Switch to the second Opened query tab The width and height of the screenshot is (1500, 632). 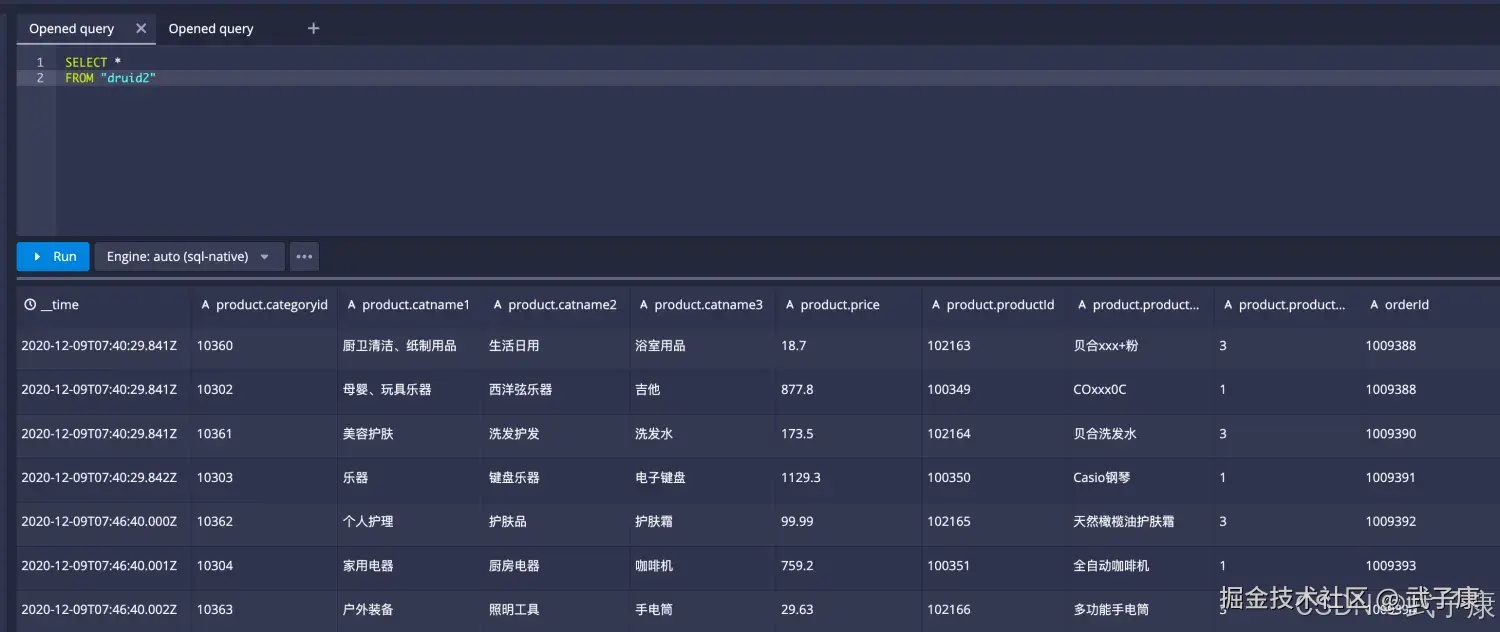211,28
